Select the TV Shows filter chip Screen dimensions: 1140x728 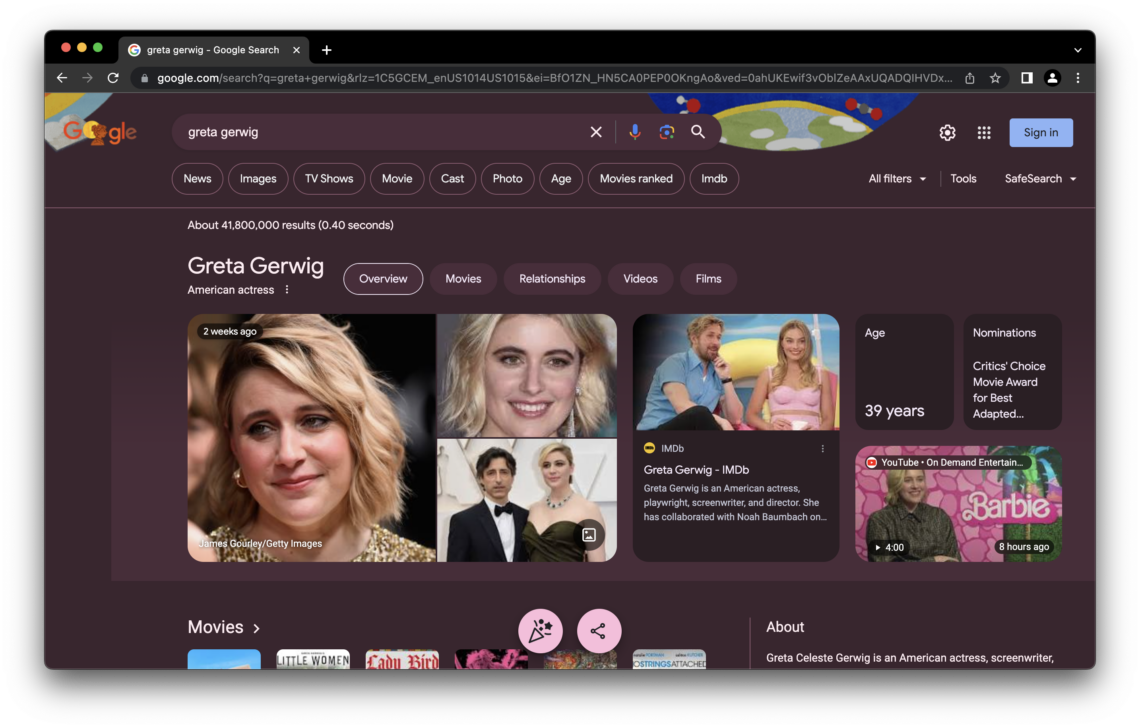(x=329, y=179)
